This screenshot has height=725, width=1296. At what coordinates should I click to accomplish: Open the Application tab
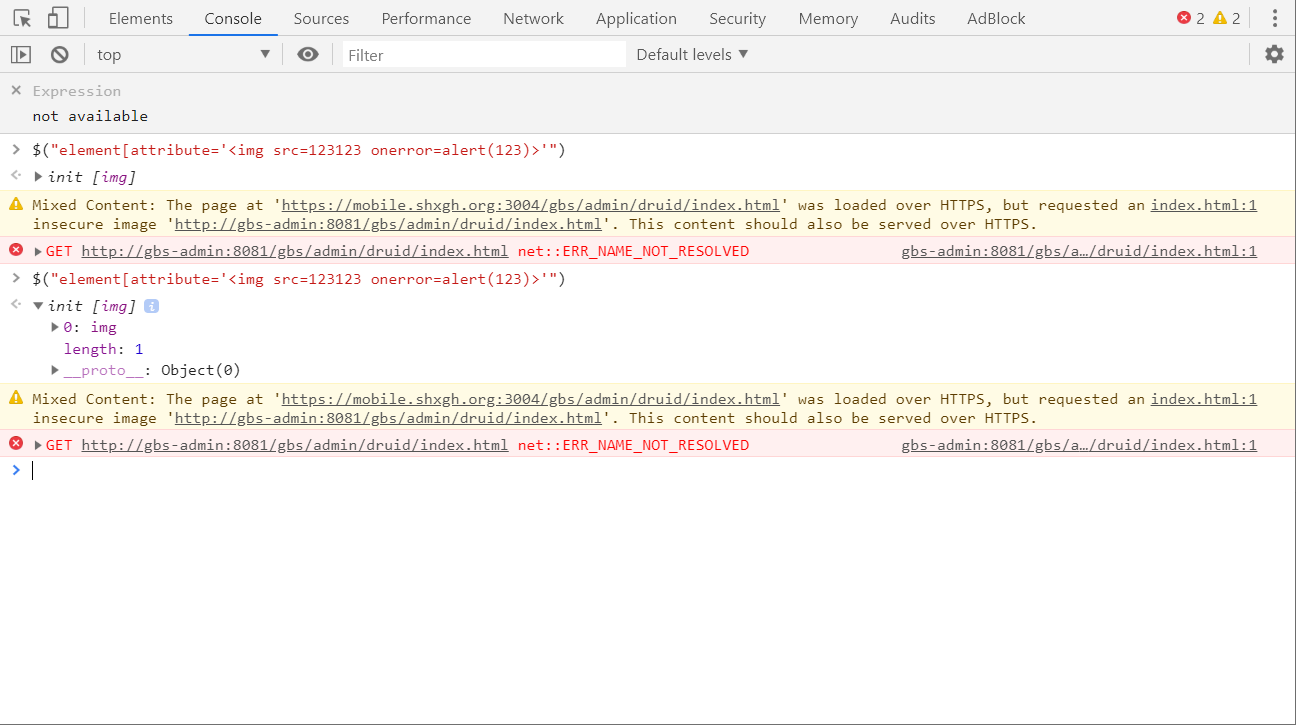[x=636, y=18]
